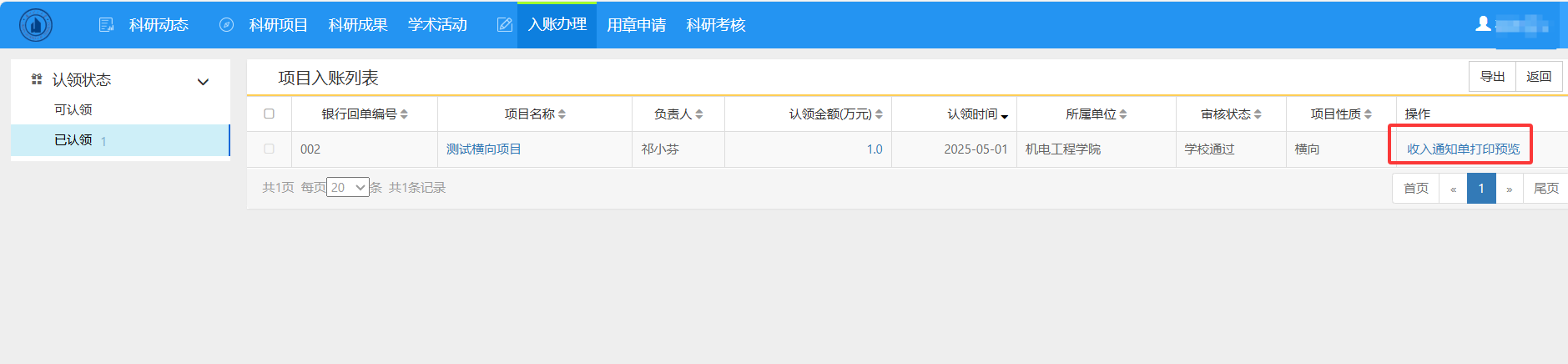
Task: Open the user profile avatar icon
Action: tap(1483, 24)
